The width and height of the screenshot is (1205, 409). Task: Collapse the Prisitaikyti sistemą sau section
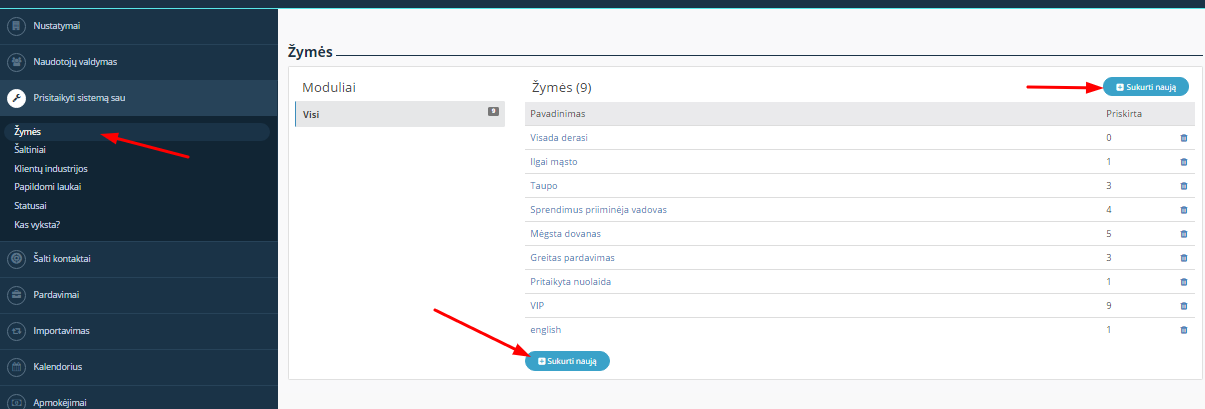pos(139,98)
